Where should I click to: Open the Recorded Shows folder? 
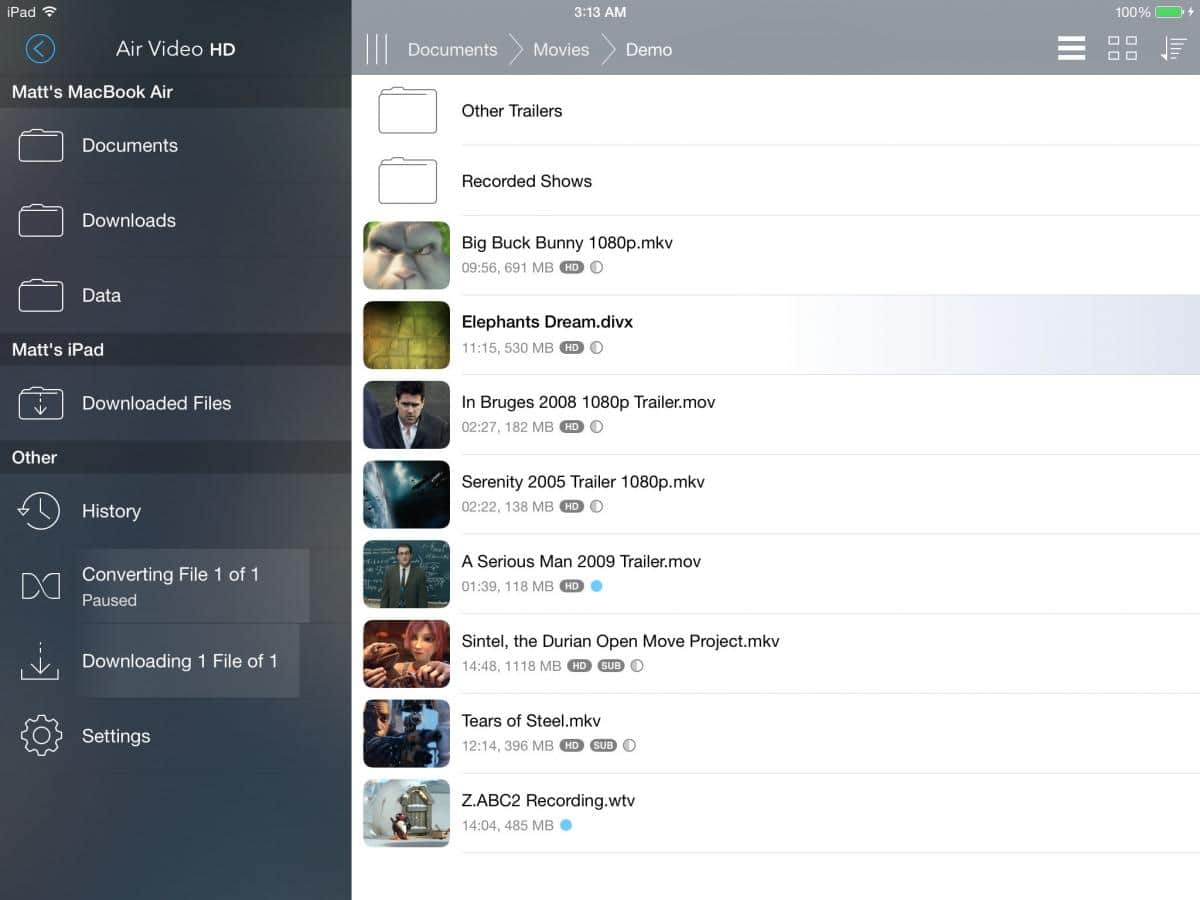526,181
